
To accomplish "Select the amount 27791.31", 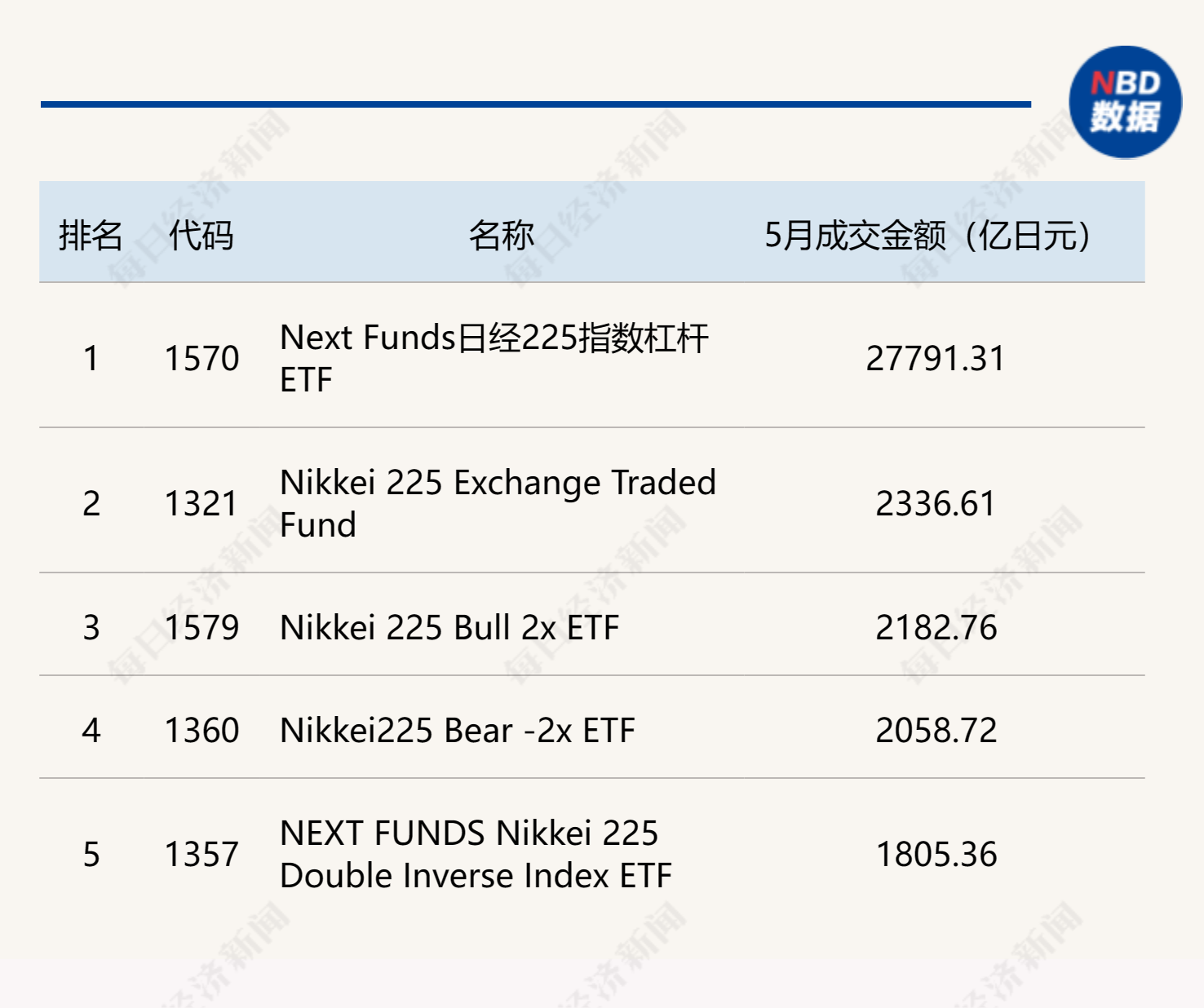I will pyautogui.click(x=936, y=358).
